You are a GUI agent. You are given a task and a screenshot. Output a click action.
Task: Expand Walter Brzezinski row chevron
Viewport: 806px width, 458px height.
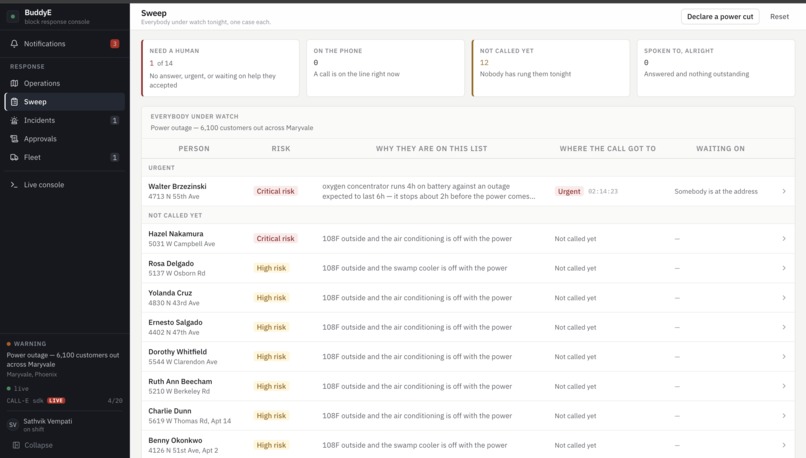(784, 191)
